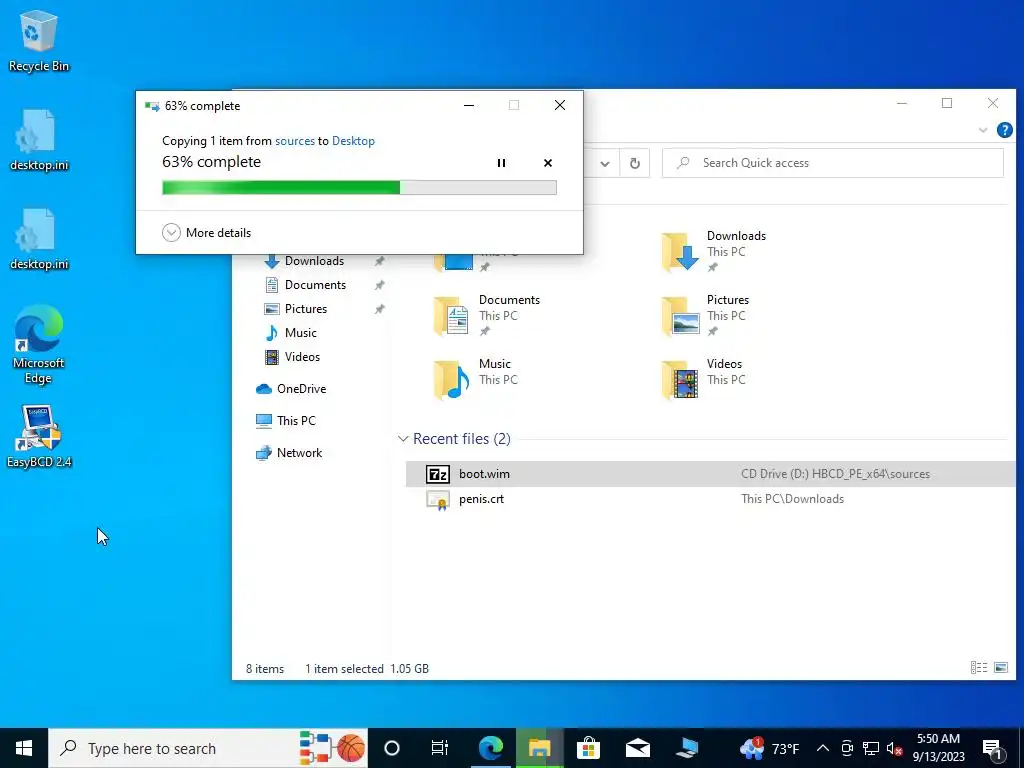Open Cortana from the taskbar

tap(391, 748)
